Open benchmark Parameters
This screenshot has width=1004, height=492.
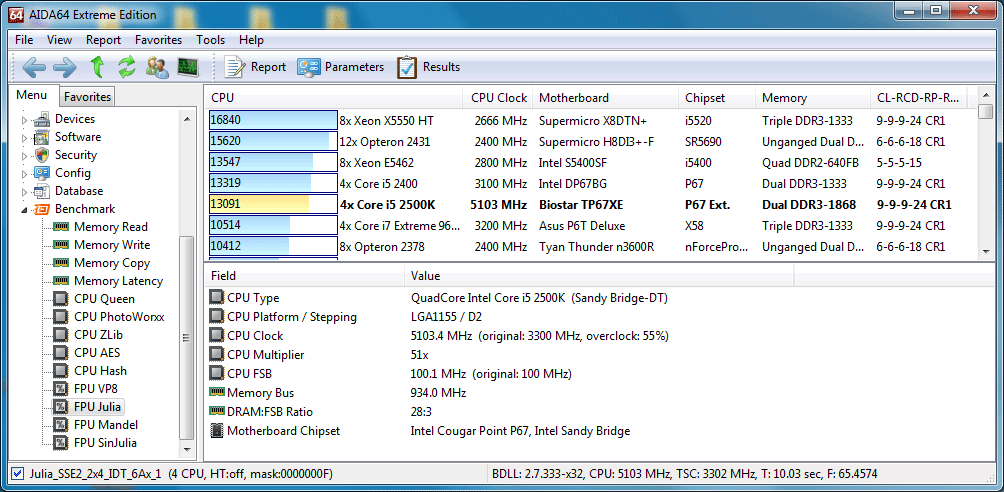tap(341, 67)
